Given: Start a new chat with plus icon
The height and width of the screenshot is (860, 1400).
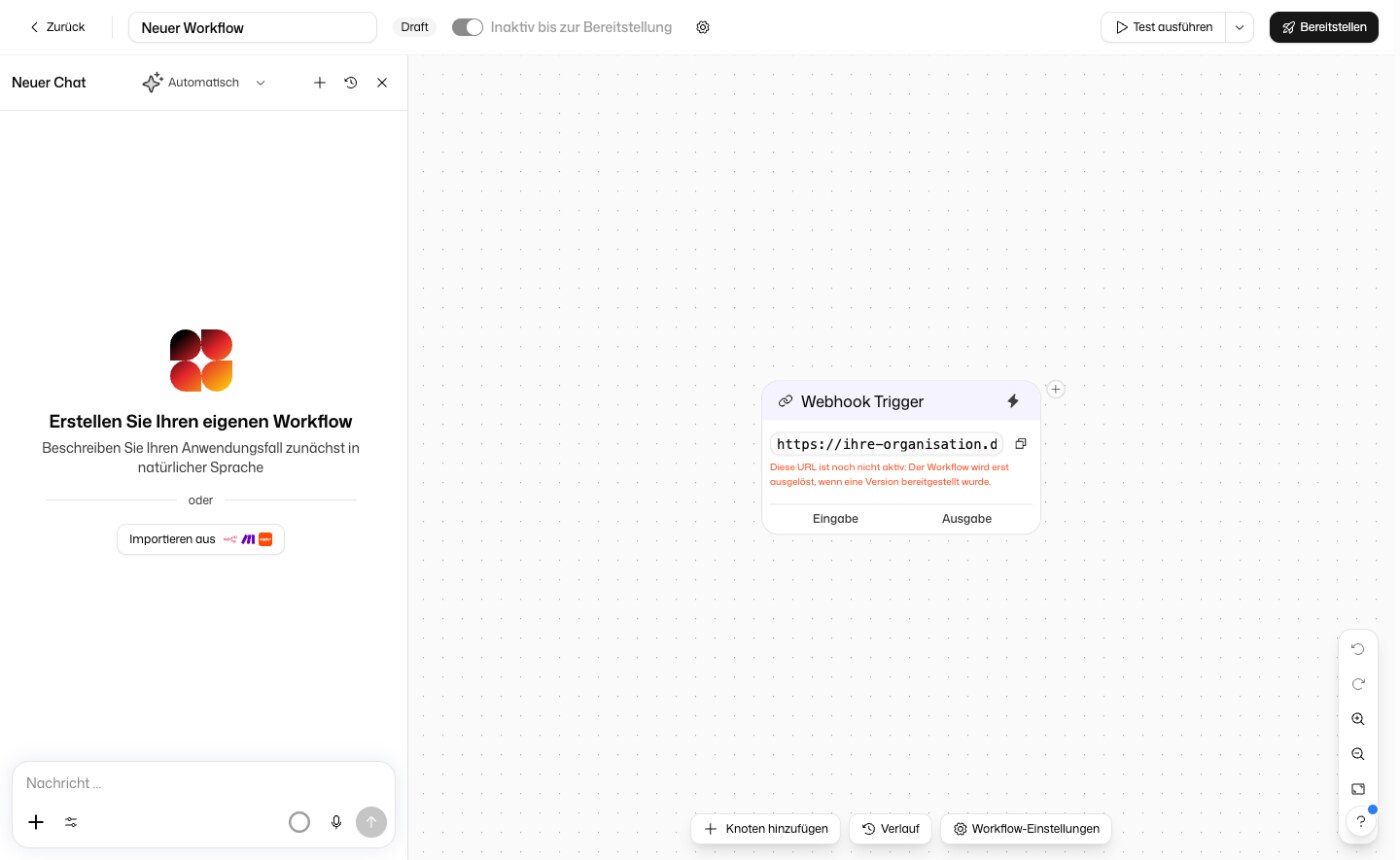Looking at the screenshot, I should (320, 83).
